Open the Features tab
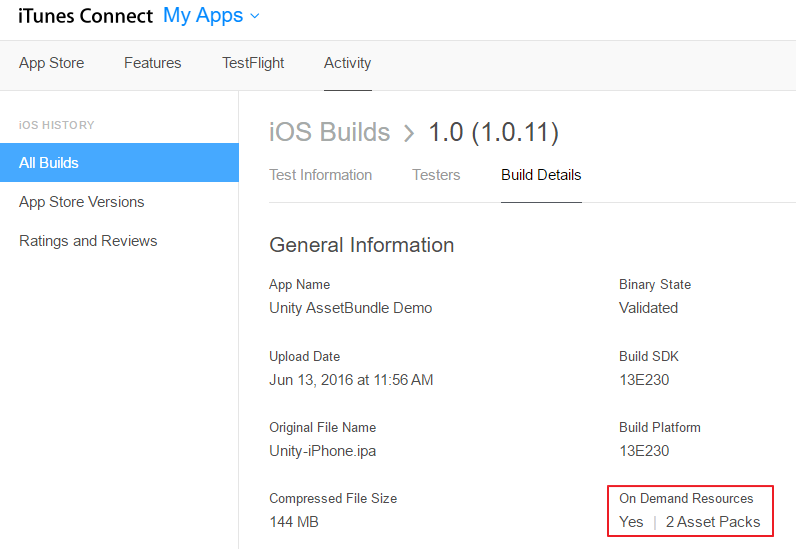Viewport: 796px width, 549px height. pyautogui.click(x=152, y=63)
